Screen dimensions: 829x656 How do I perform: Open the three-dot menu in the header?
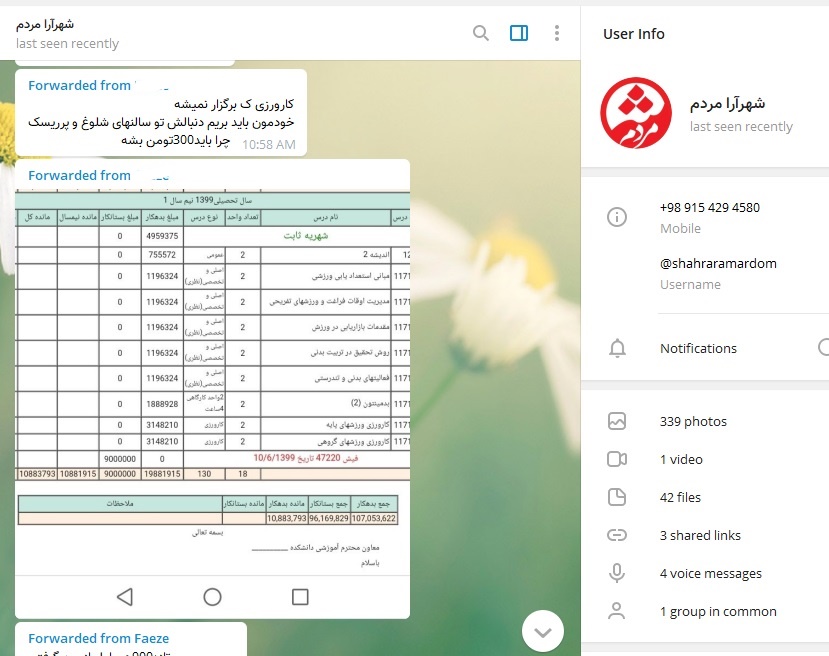(x=556, y=33)
